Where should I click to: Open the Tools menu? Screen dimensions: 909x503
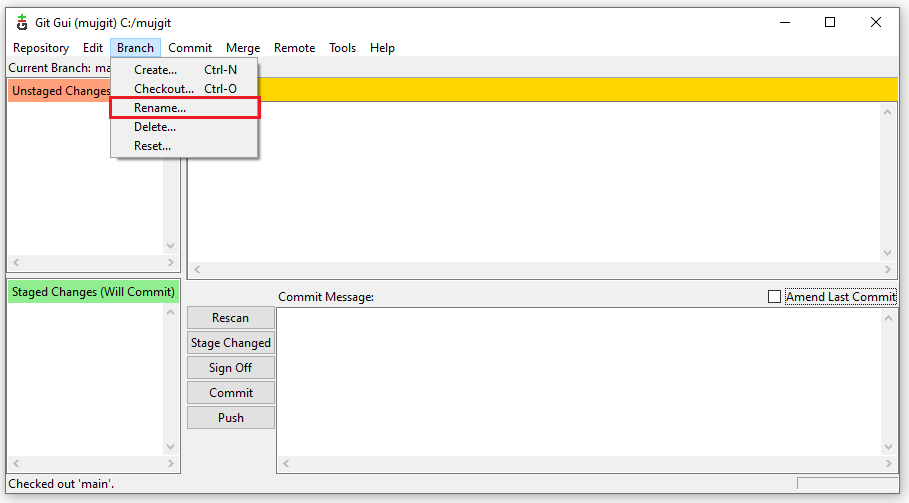point(342,48)
